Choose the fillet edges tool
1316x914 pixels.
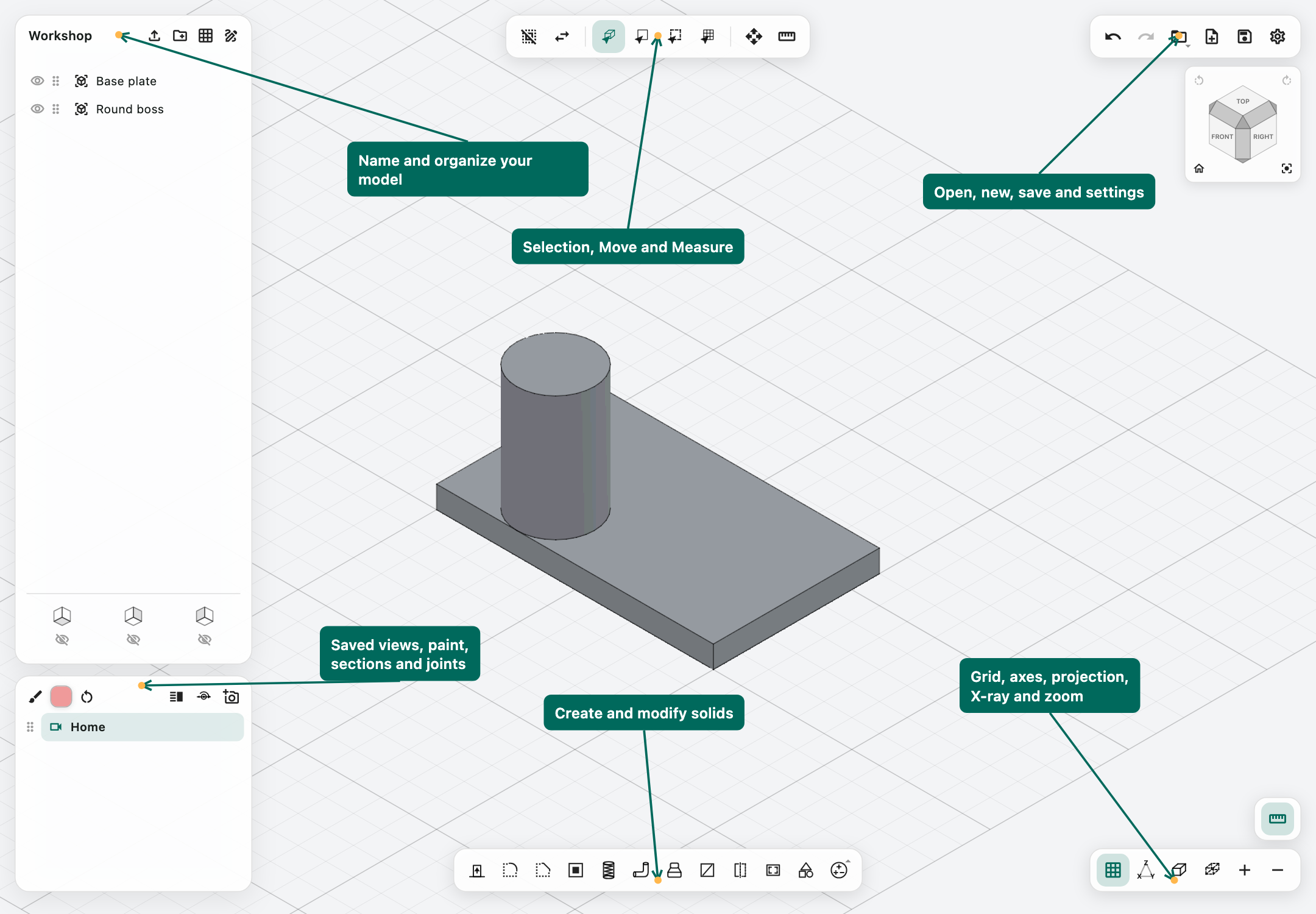510,870
